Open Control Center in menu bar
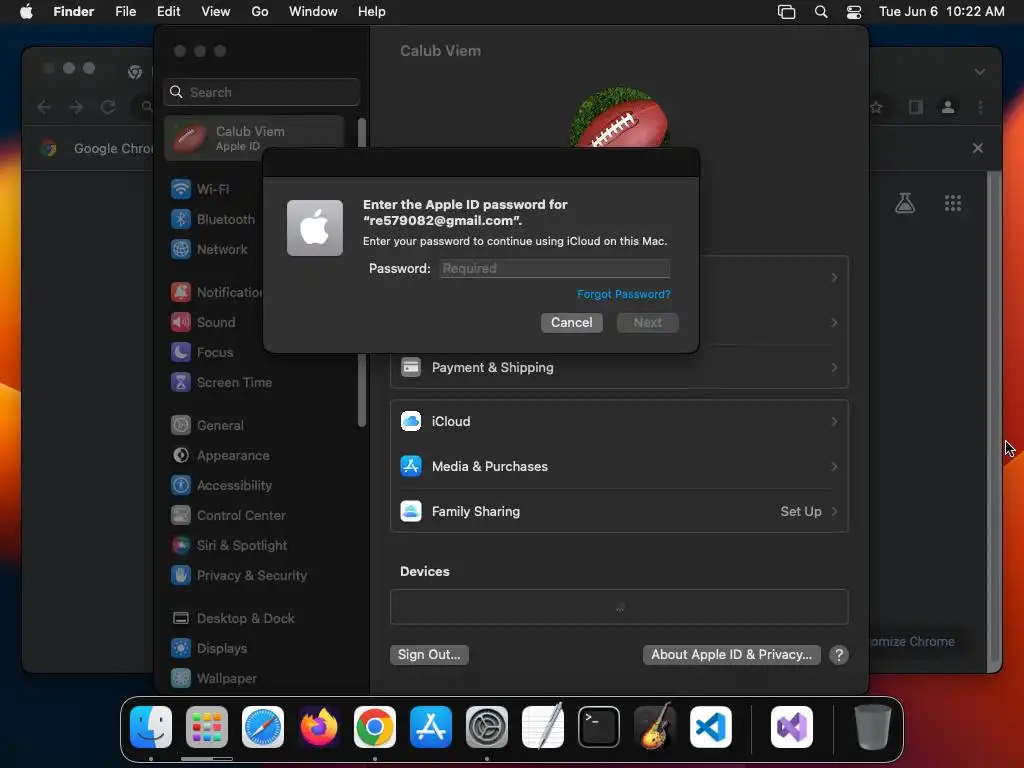 [x=854, y=11]
